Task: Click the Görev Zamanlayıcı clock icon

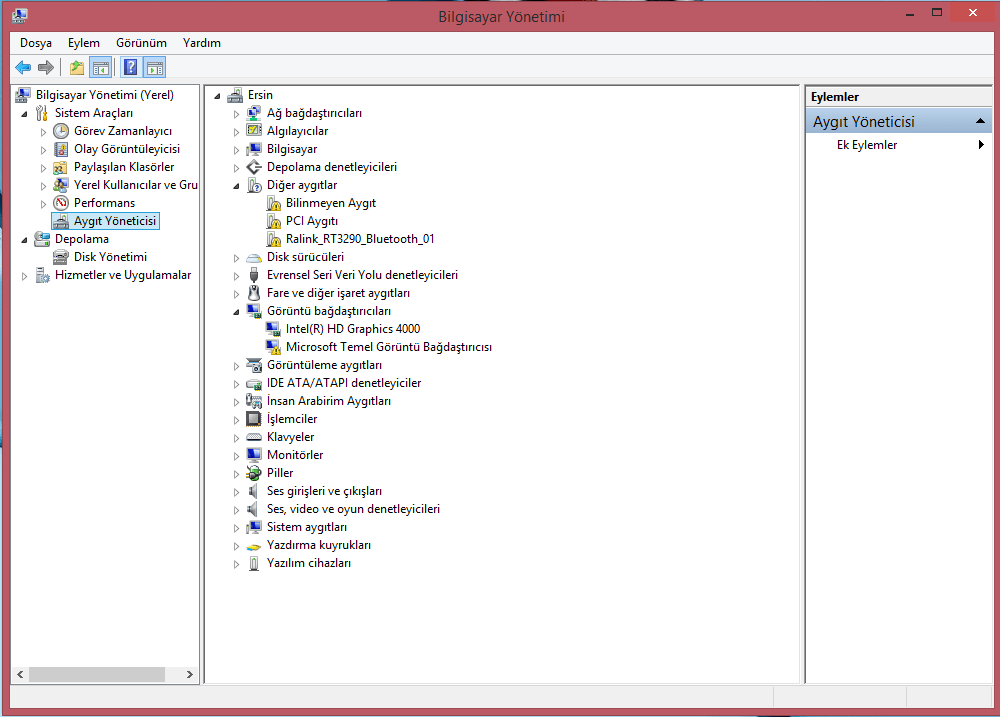Action: tap(61, 131)
